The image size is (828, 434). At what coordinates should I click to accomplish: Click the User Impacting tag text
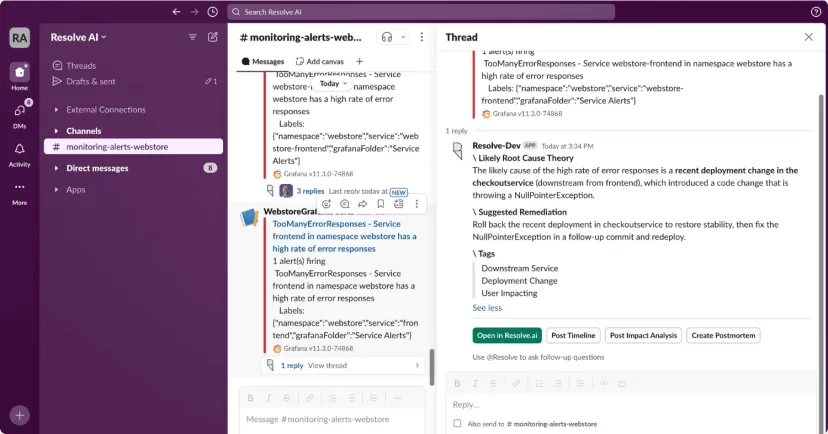(x=509, y=293)
